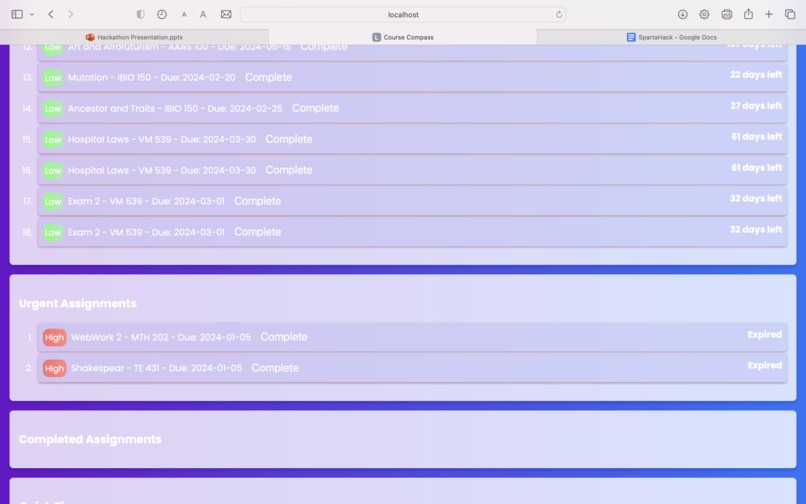Click Low badge on Ancestor and Traits

[52, 109]
